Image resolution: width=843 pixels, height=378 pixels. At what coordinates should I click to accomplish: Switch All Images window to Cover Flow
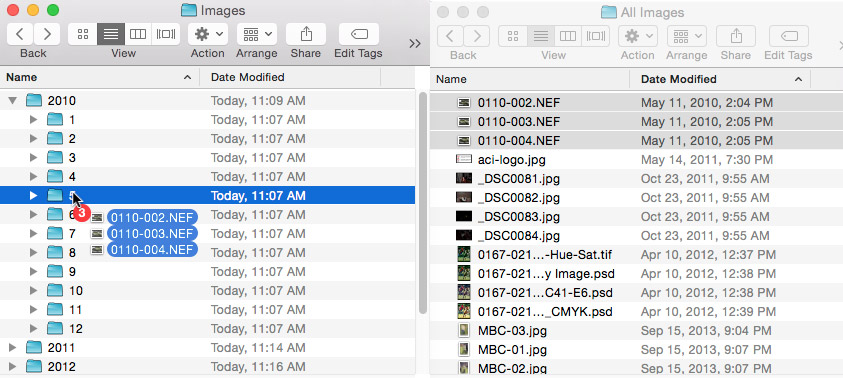(x=596, y=36)
